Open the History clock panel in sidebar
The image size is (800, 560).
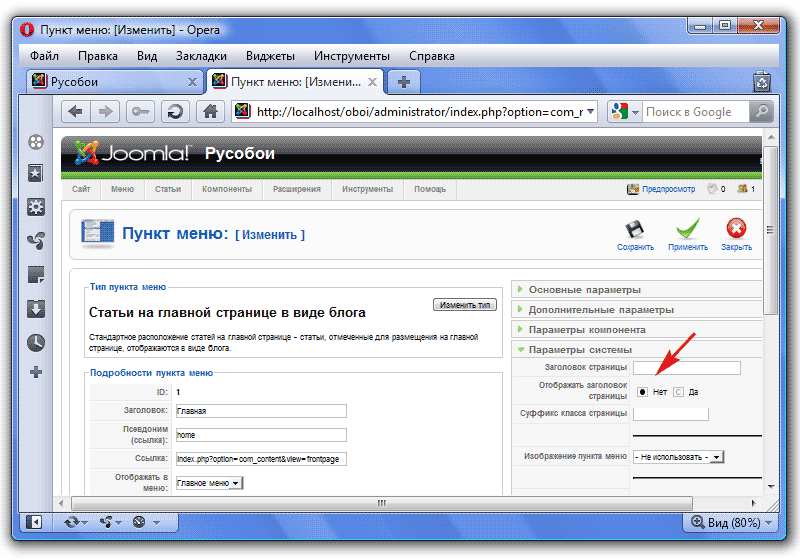click(36, 342)
